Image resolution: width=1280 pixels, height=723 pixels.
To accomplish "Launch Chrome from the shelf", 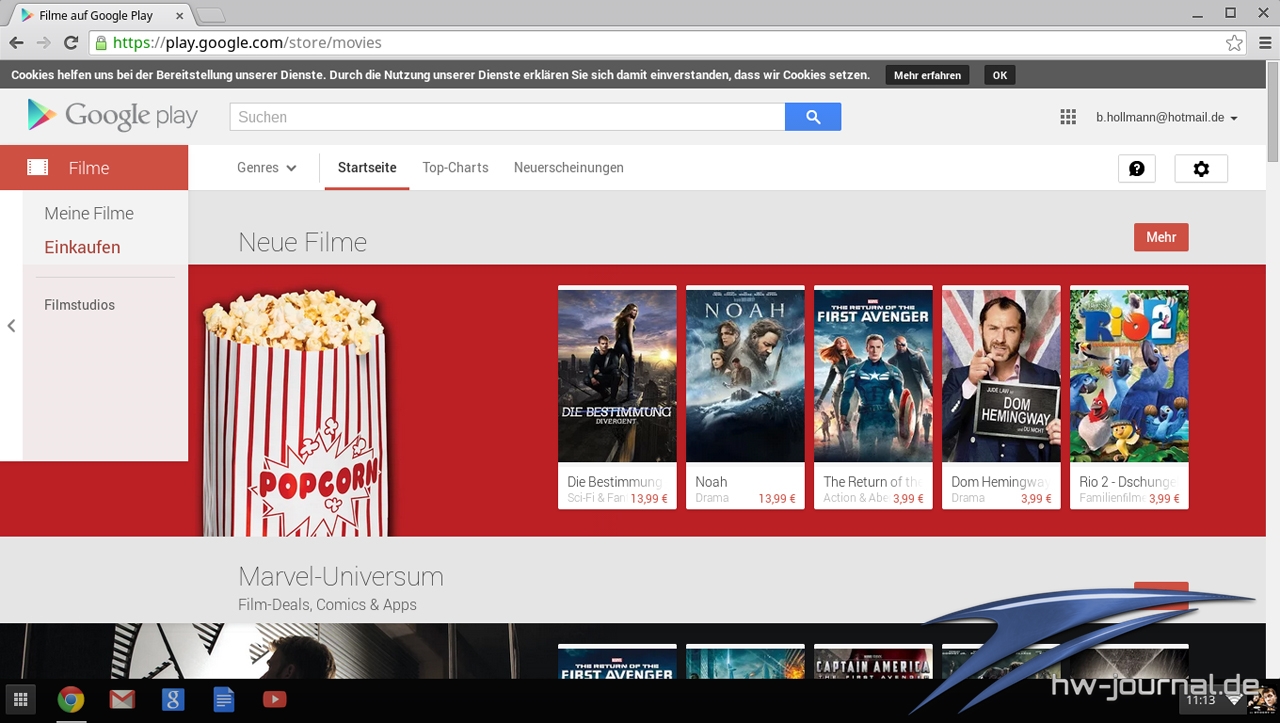I will click(x=70, y=699).
